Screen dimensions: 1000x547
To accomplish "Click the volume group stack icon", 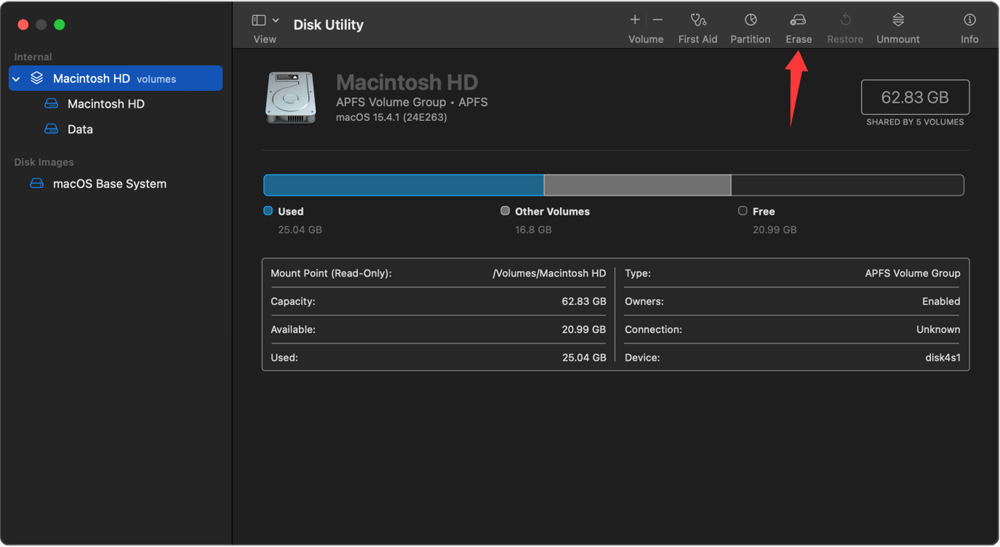I will 37,78.
